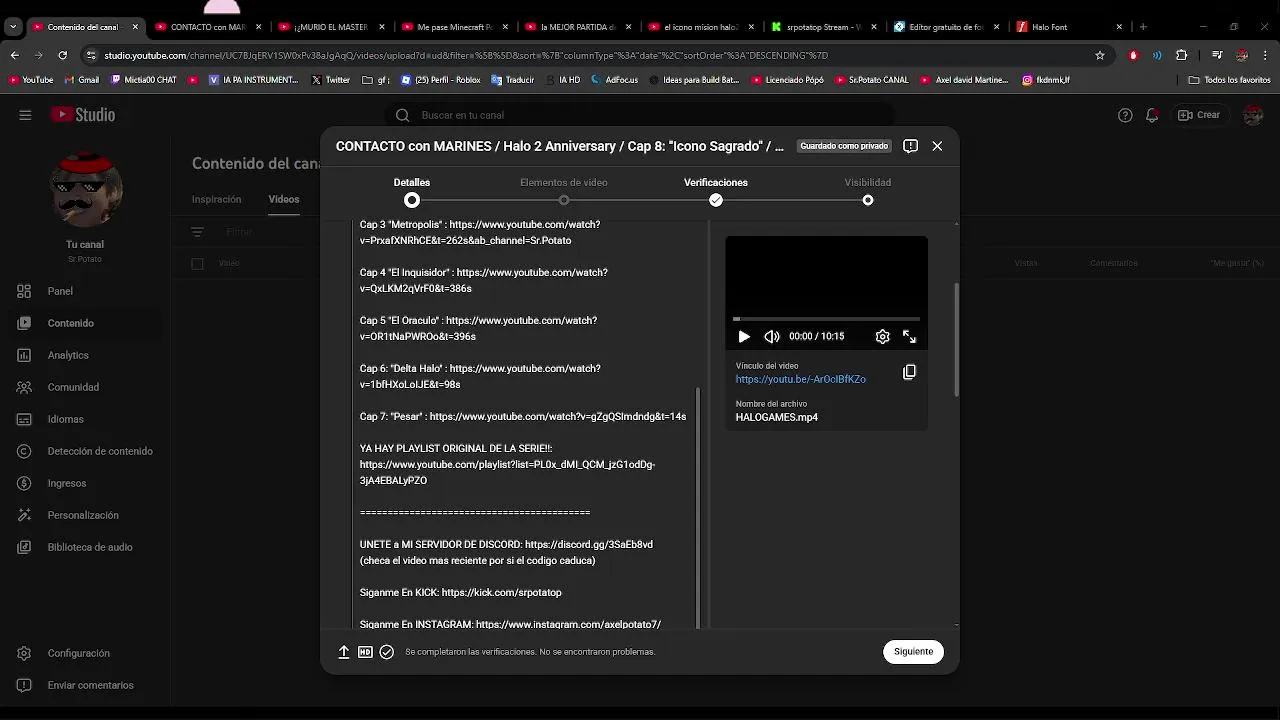This screenshot has width=1280, height=720.
Task: Click the Buscar en tu canal search field
Action: tap(640, 115)
